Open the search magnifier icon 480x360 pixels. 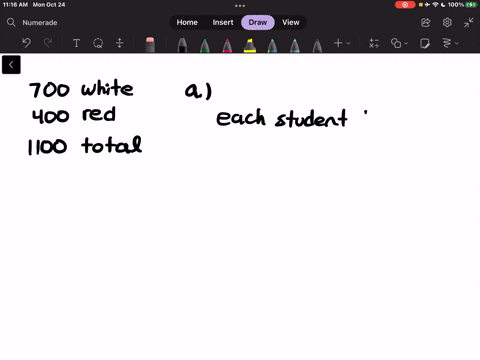(x=11, y=22)
